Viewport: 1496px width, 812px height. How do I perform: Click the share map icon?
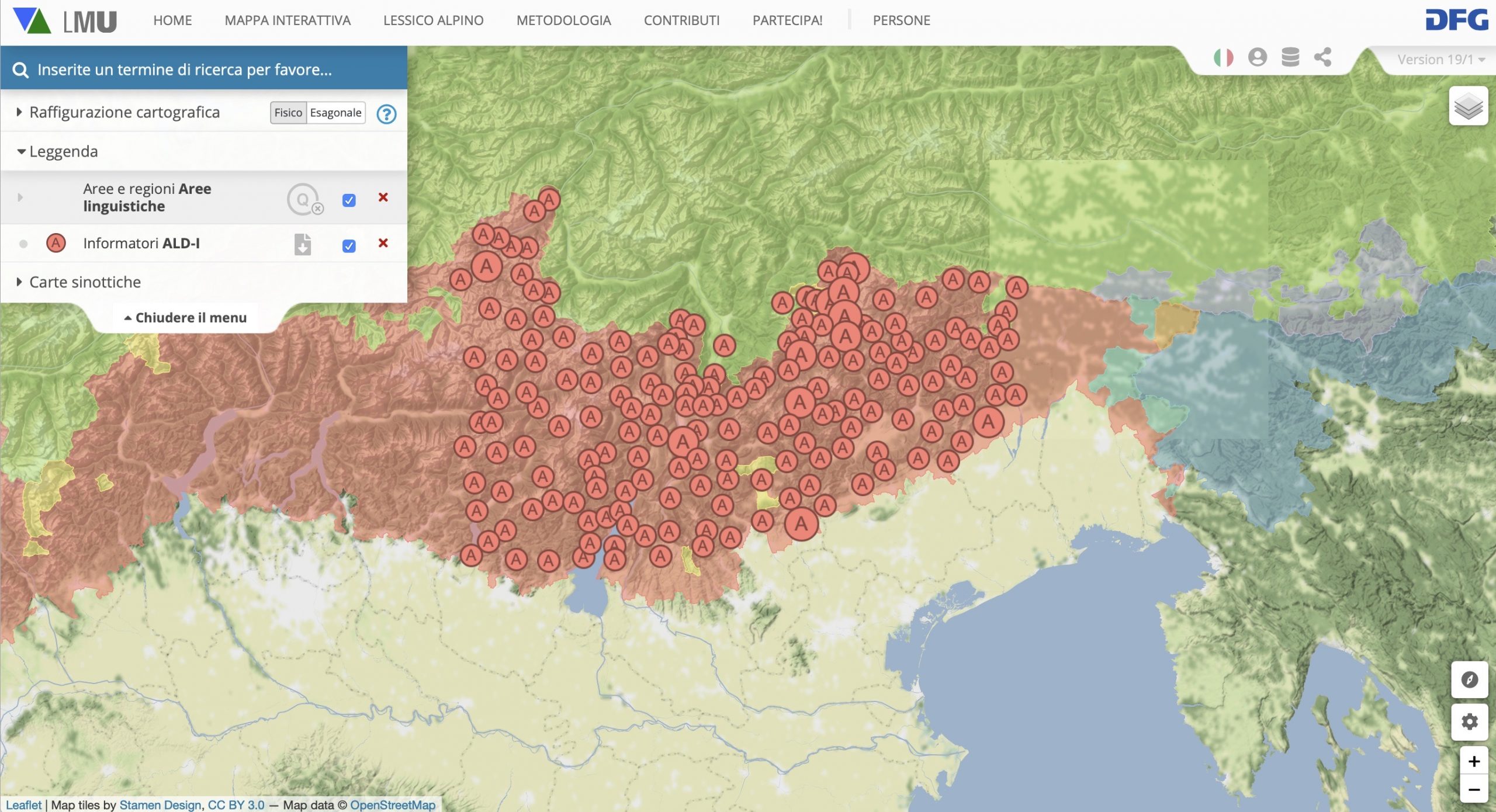pyautogui.click(x=1322, y=57)
